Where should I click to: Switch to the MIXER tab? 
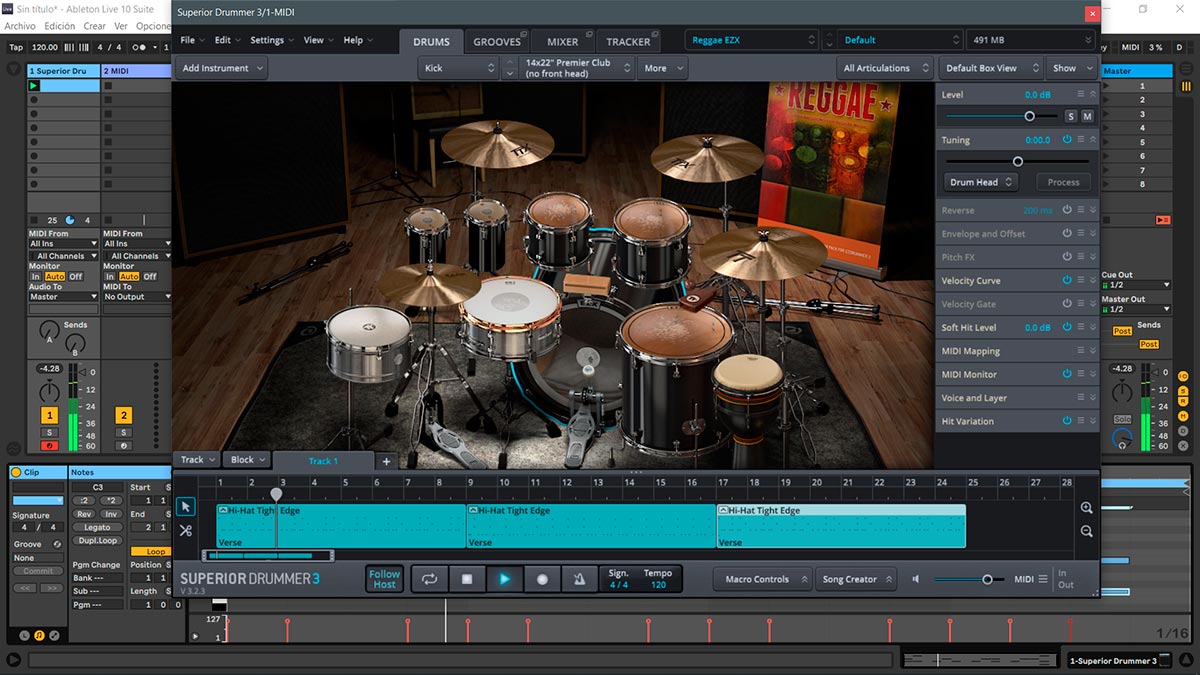(563, 42)
